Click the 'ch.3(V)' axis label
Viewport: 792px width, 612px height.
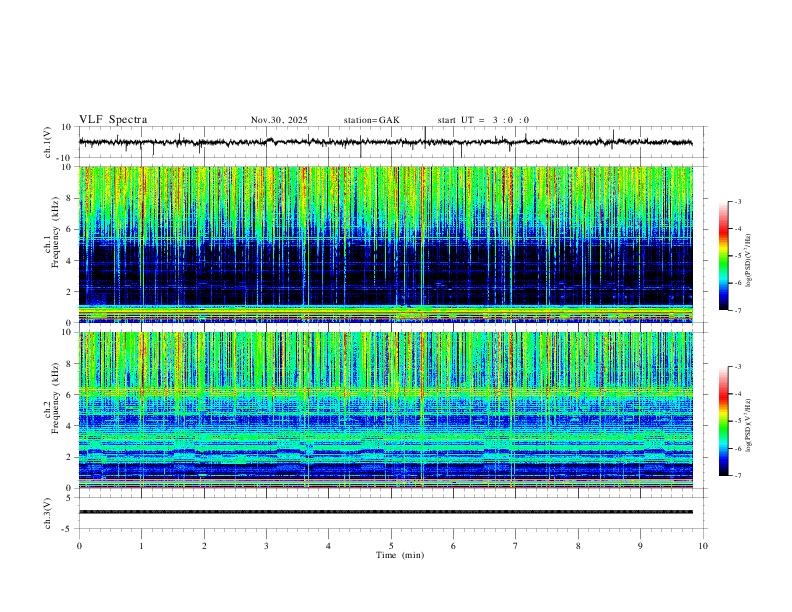[x=48, y=514]
